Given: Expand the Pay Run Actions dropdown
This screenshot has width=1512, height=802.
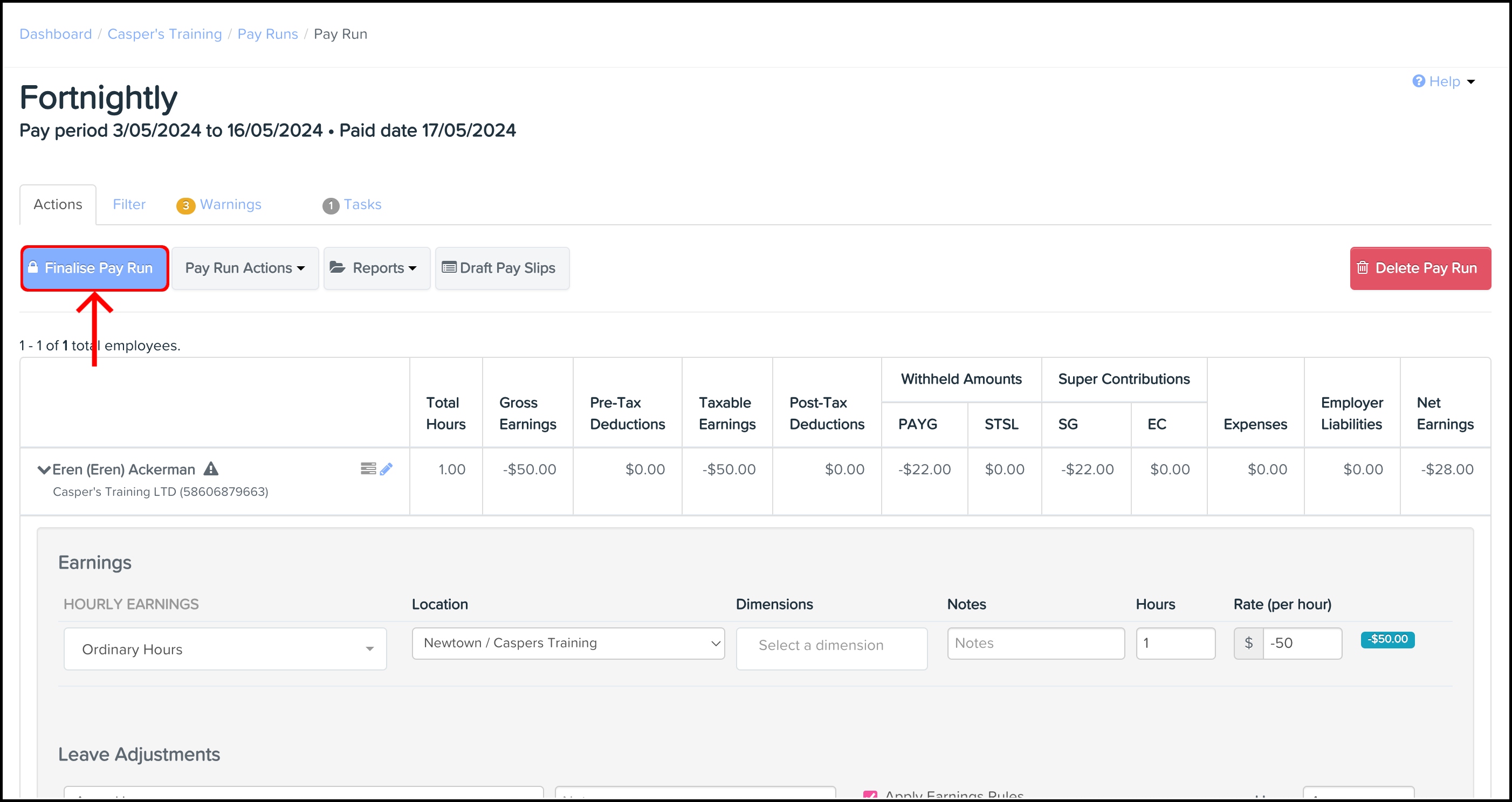Looking at the screenshot, I should pyautogui.click(x=245, y=268).
